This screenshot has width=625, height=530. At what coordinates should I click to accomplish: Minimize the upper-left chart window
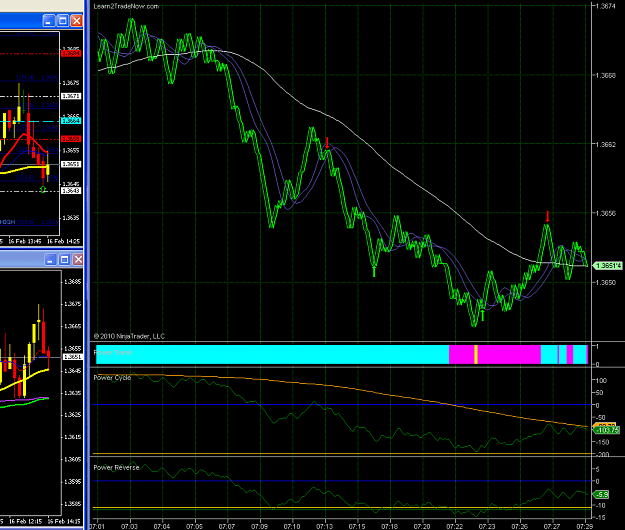click(49, 21)
